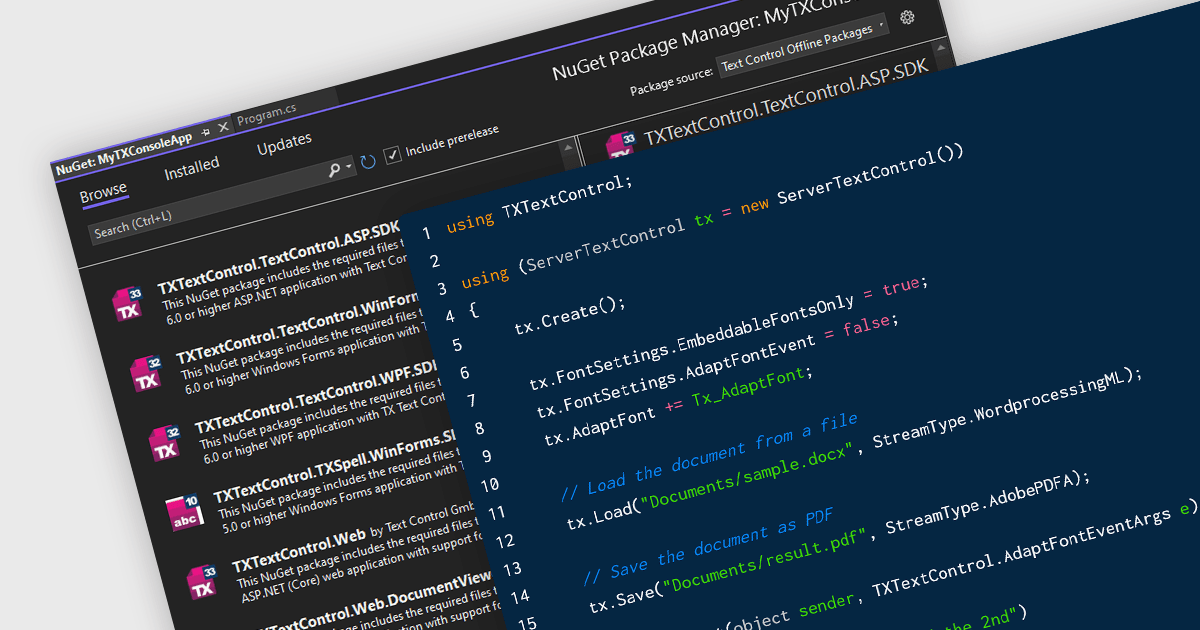Click 'new ServerTextControl()' in code
The width and height of the screenshot is (1200, 630).
point(852,178)
